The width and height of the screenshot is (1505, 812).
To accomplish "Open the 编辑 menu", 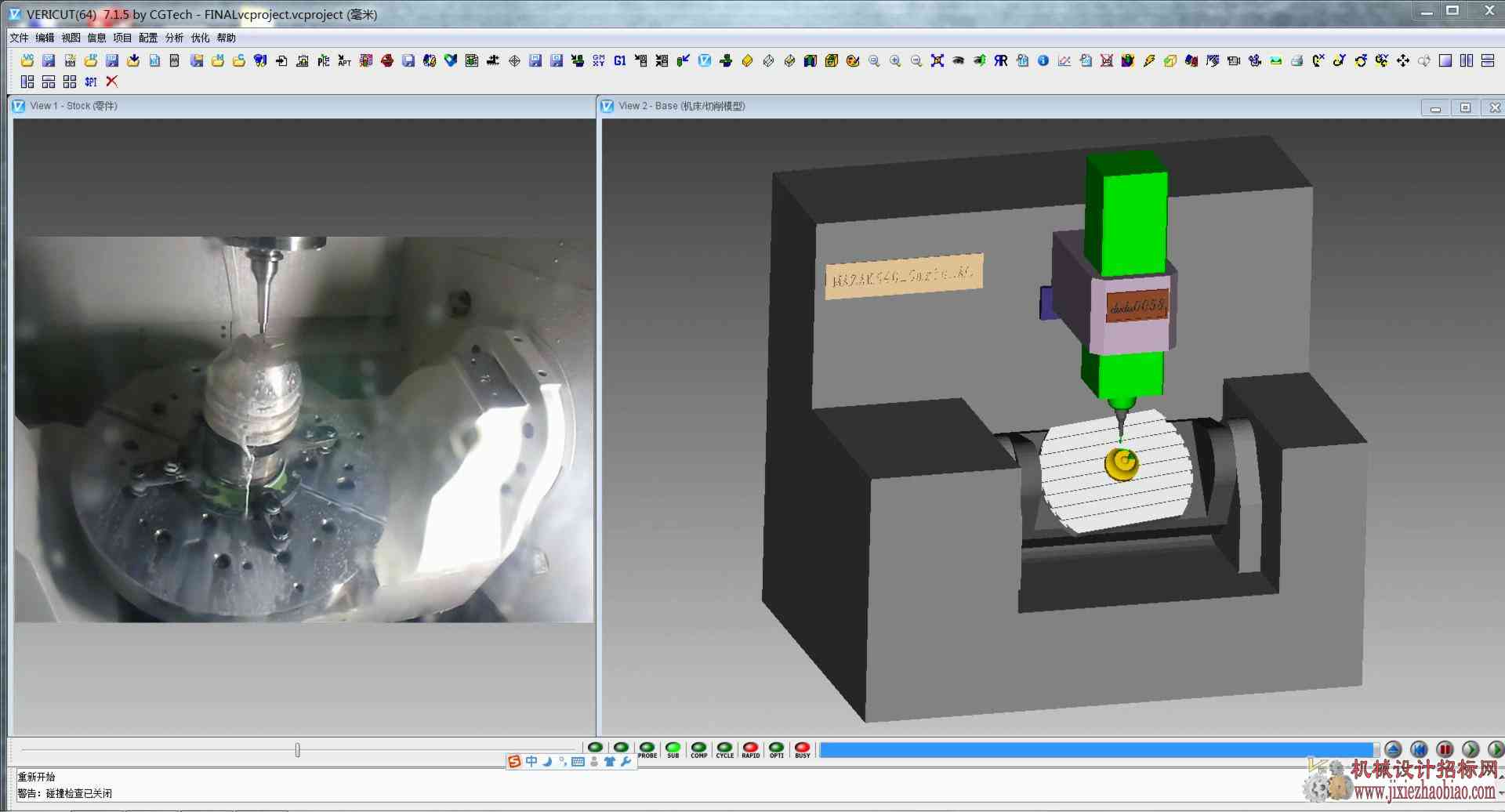I will coord(45,38).
